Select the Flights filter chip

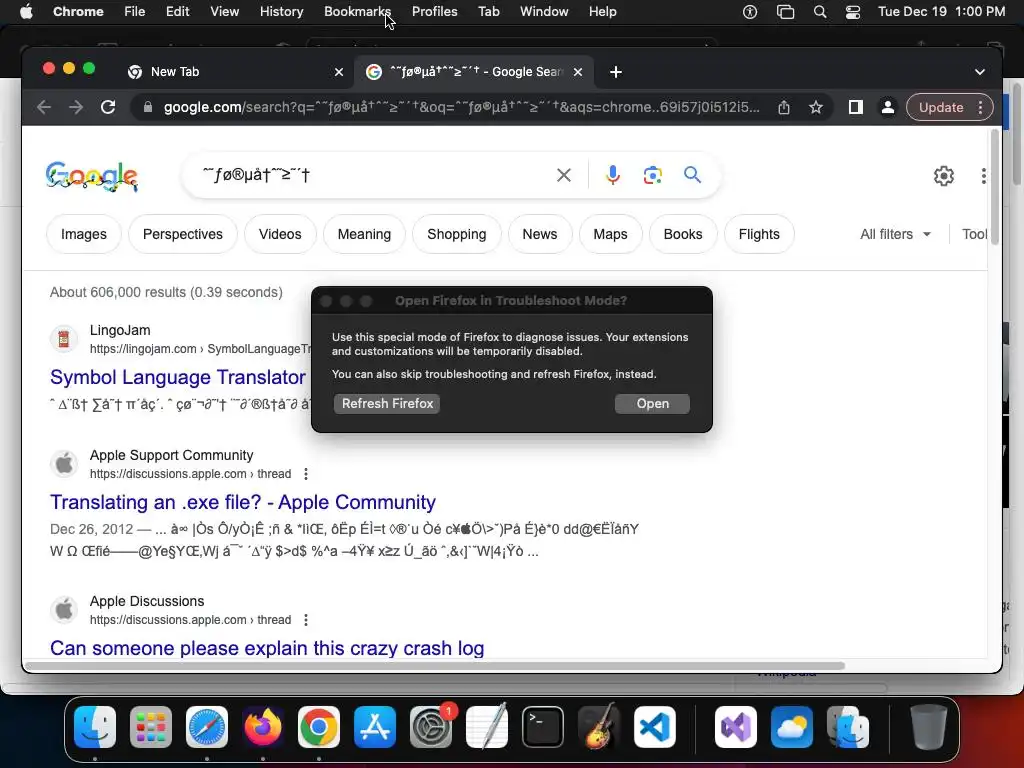759,234
